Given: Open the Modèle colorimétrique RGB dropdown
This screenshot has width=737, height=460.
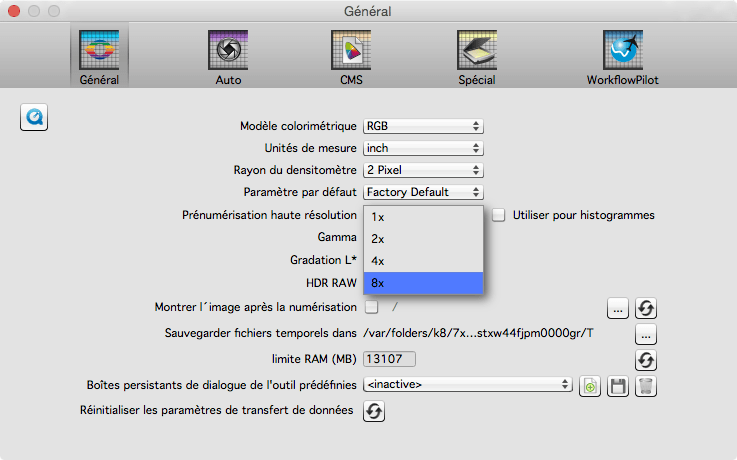Looking at the screenshot, I should point(423,126).
